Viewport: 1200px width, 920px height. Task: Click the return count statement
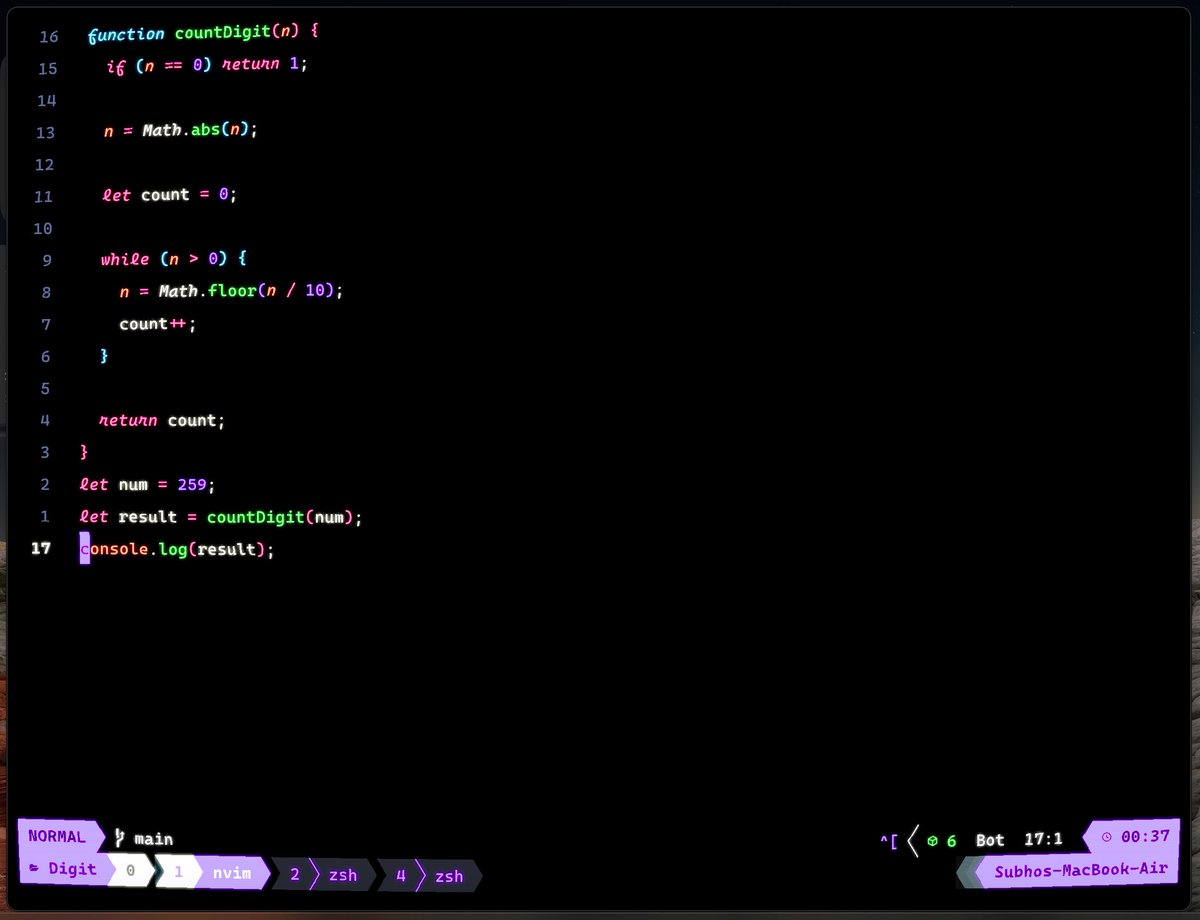(x=162, y=421)
